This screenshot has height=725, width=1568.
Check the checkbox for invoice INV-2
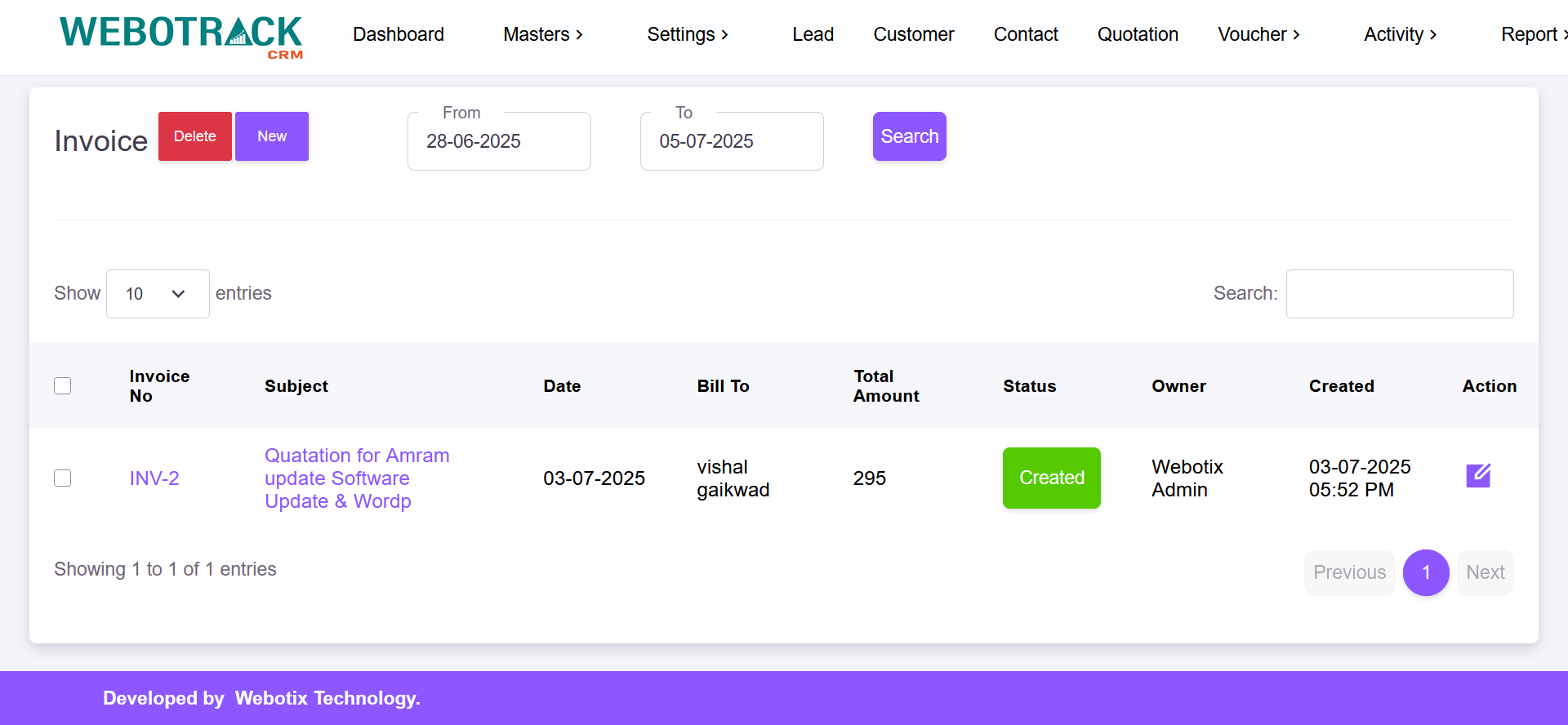pyautogui.click(x=63, y=478)
